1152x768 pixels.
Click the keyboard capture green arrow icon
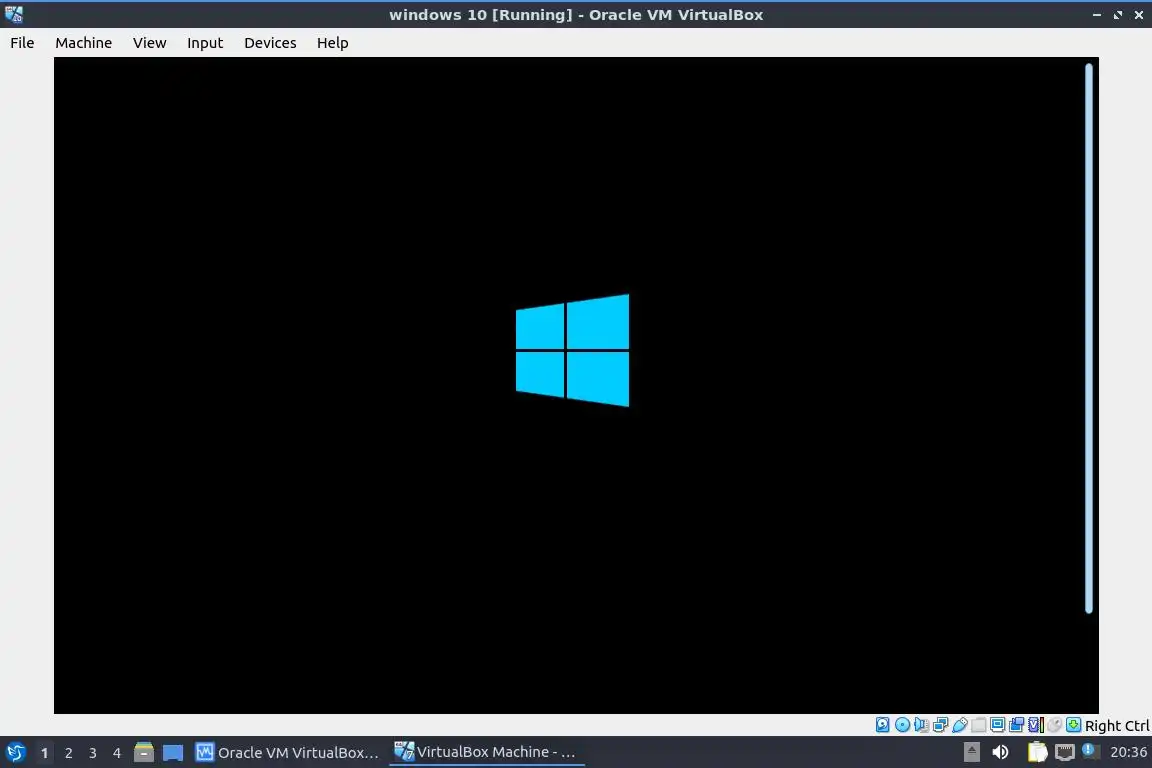[1073, 725]
